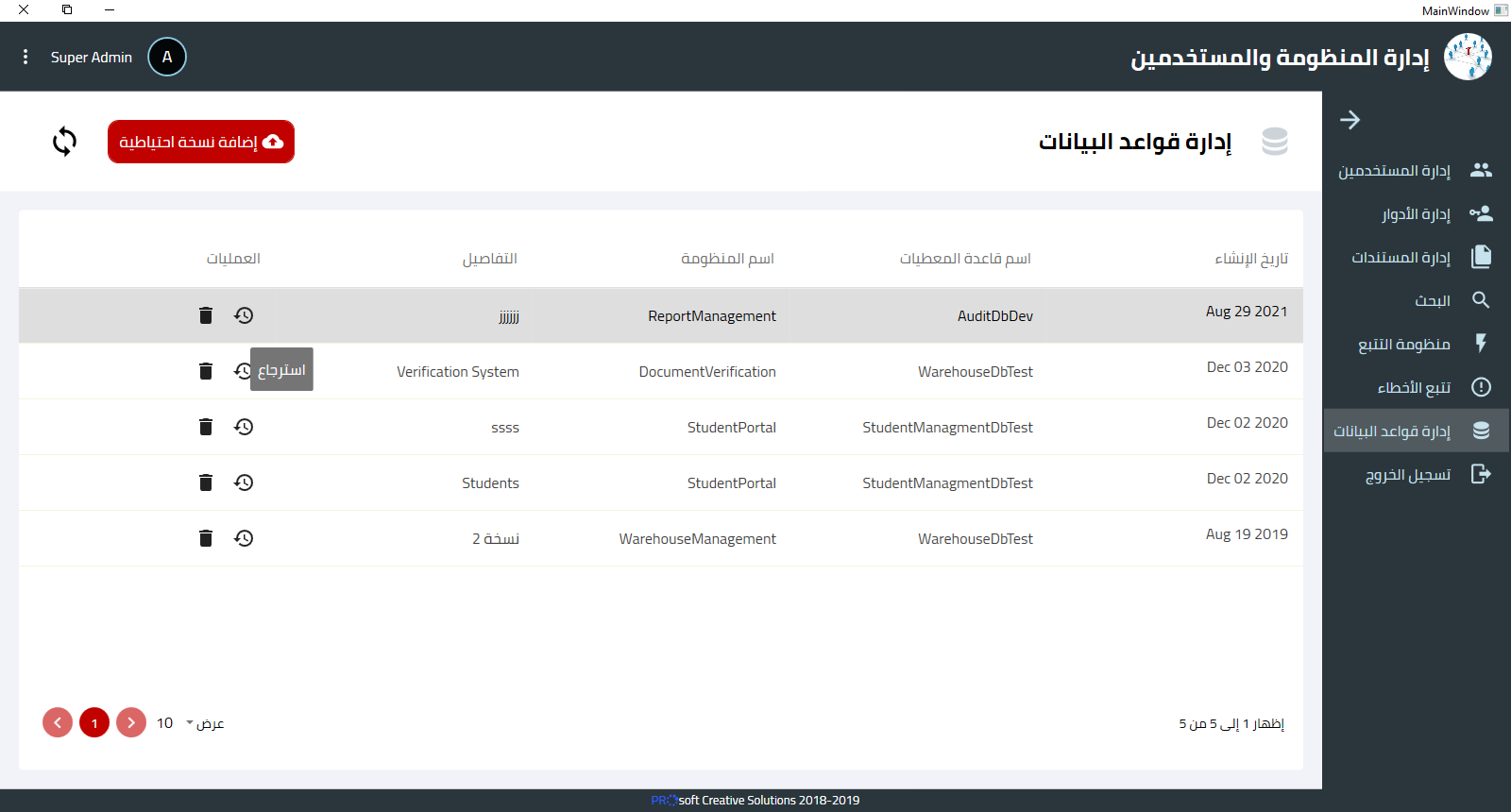Delete the Students StudentPortal backup
This screenshot has width=1511, height=812.
pyautogui.click(x=206, y=482)
